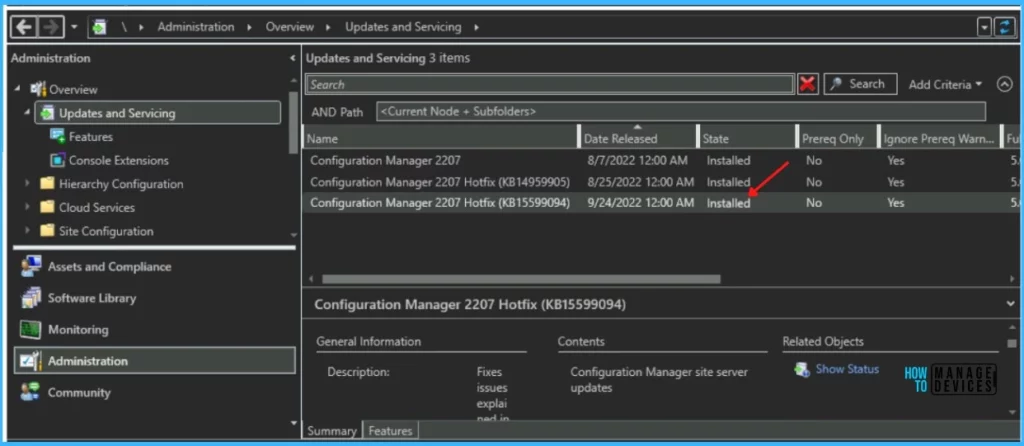This screenshot has width=1024, height=446.
Task: Sort by the State column header
Action: 747,138
